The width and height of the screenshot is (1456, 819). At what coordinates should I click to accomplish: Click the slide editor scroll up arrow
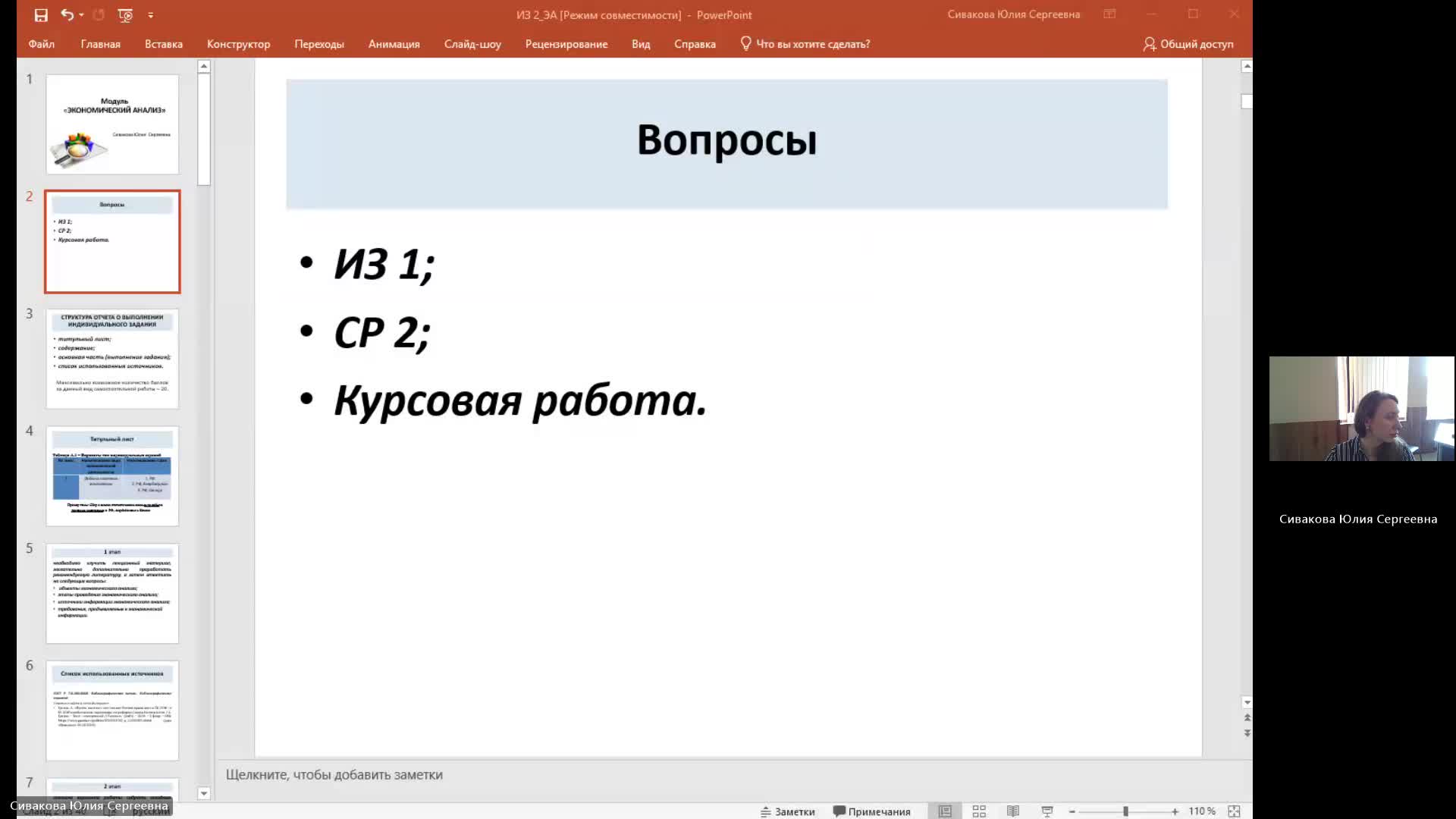1247,66
